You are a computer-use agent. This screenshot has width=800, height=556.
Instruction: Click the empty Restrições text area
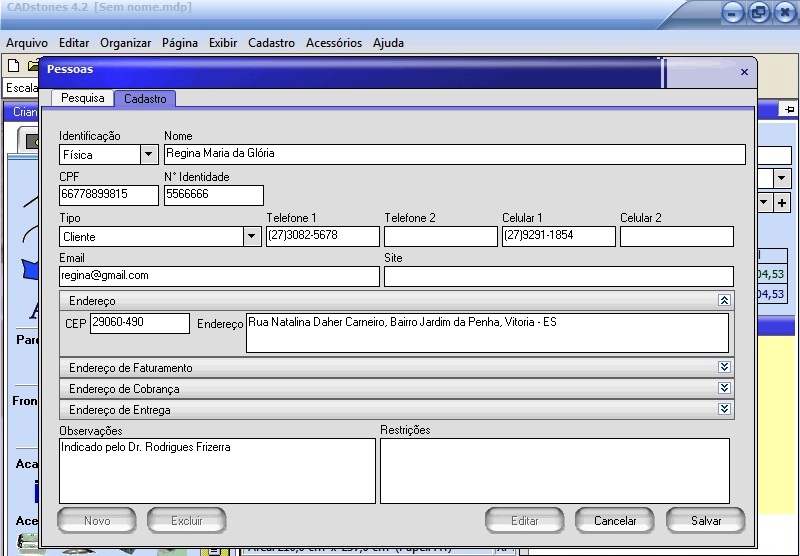[555, 470]
